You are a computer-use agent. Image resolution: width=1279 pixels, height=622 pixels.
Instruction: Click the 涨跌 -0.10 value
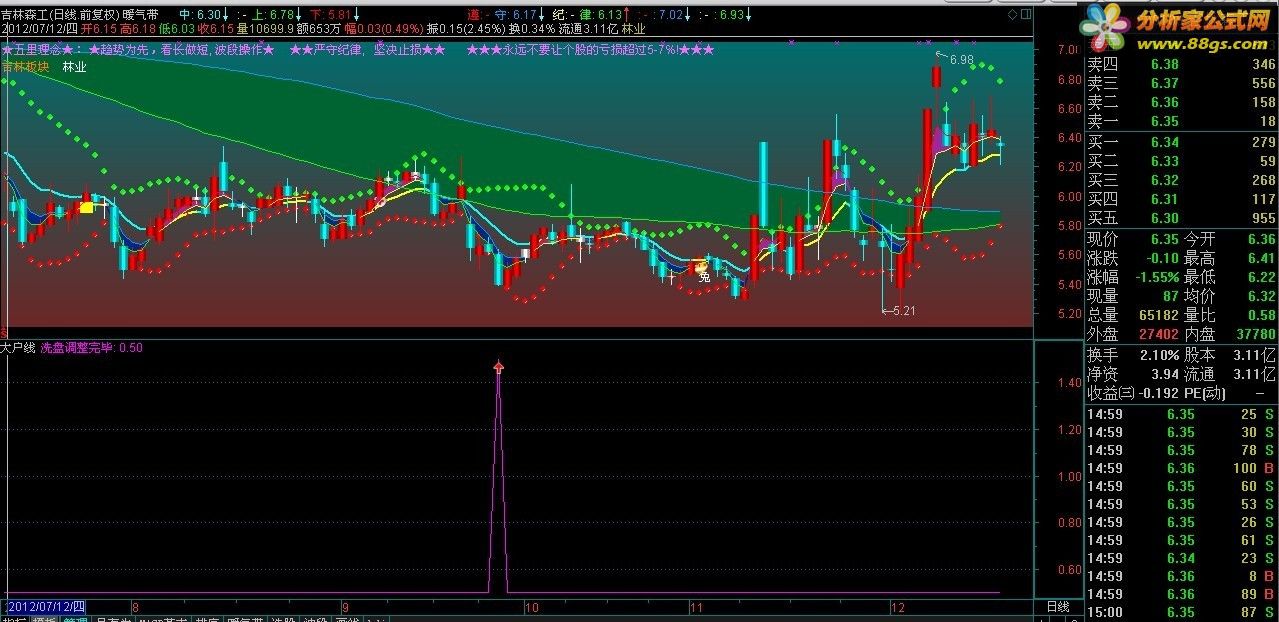pos(1162,259)
